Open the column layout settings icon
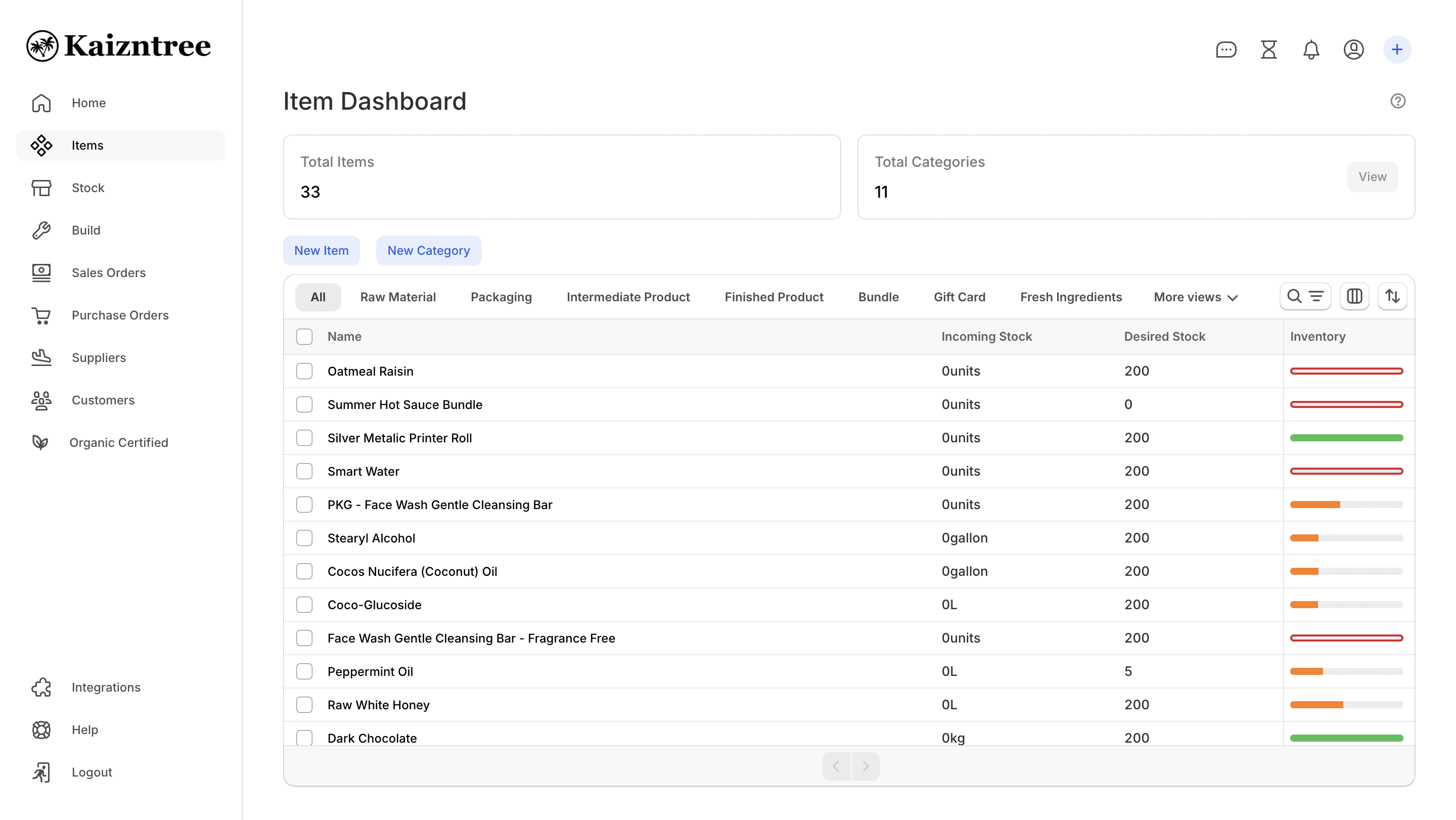 click(1354, 296)
